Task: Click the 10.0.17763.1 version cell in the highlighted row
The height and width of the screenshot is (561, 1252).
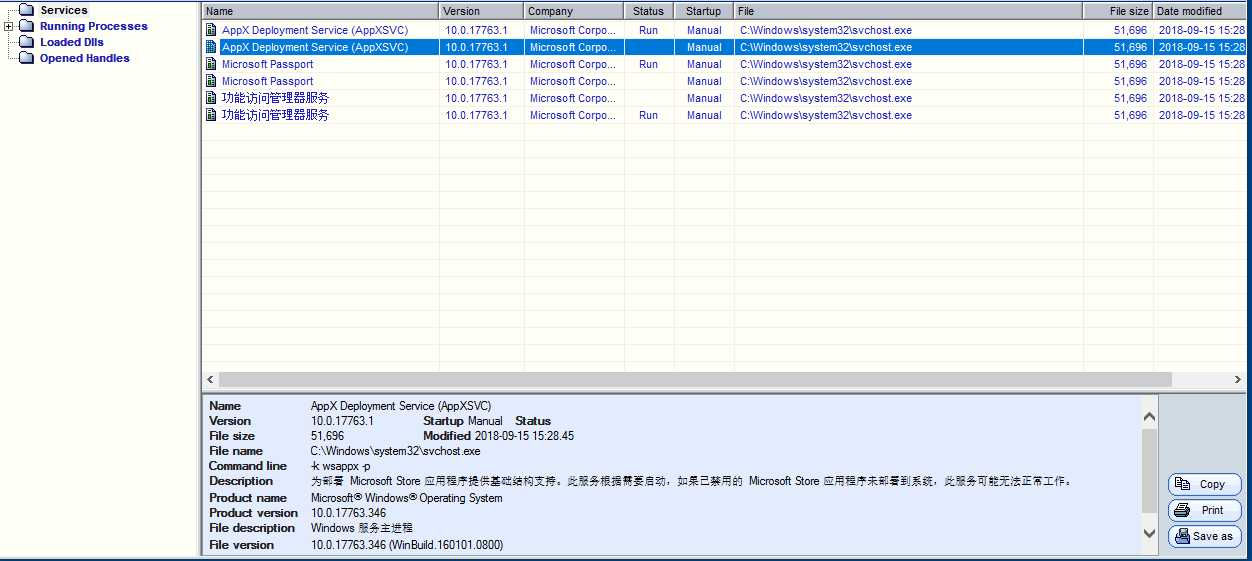Action: tap(476, 47)
